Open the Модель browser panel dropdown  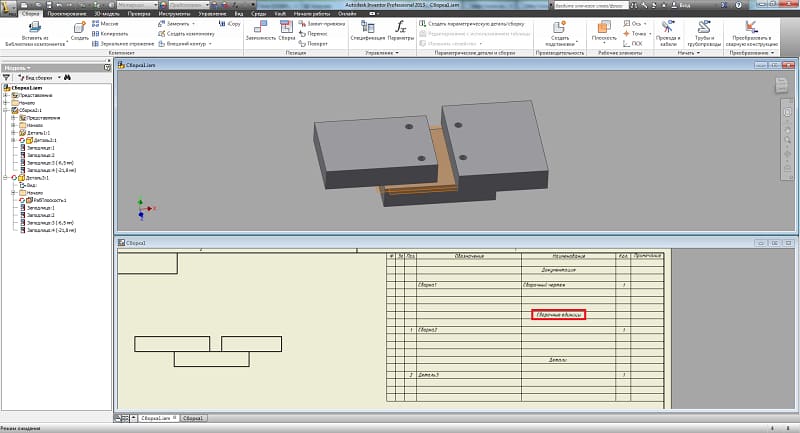pyautogui.click(x=18, y=68)
